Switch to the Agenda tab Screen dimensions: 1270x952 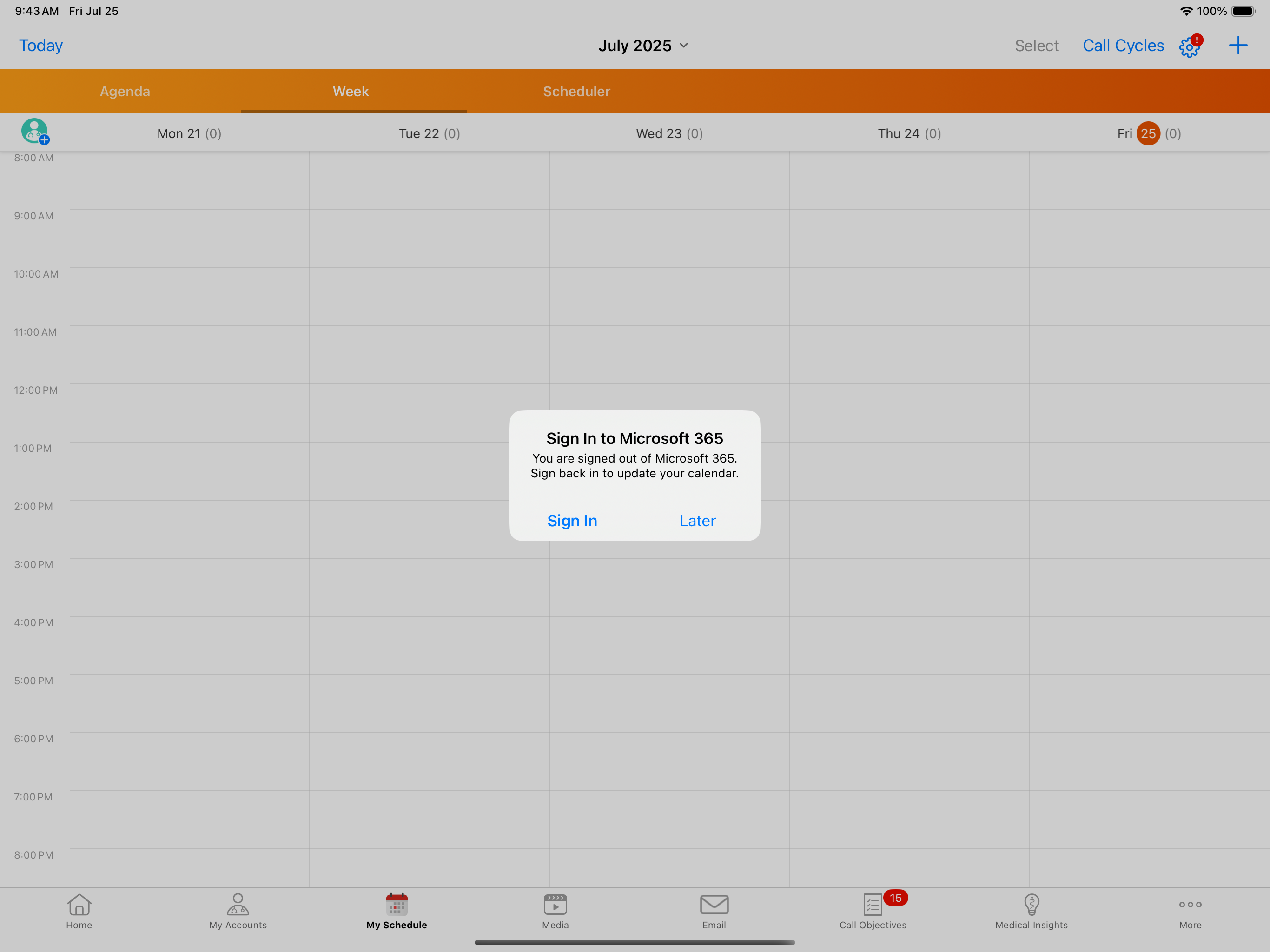coord(125,91)
